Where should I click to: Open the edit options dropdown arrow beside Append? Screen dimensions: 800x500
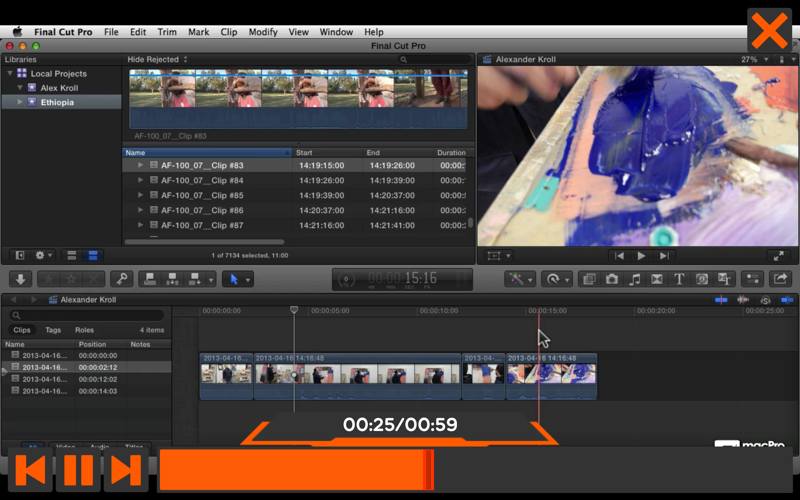pos(210,280)
